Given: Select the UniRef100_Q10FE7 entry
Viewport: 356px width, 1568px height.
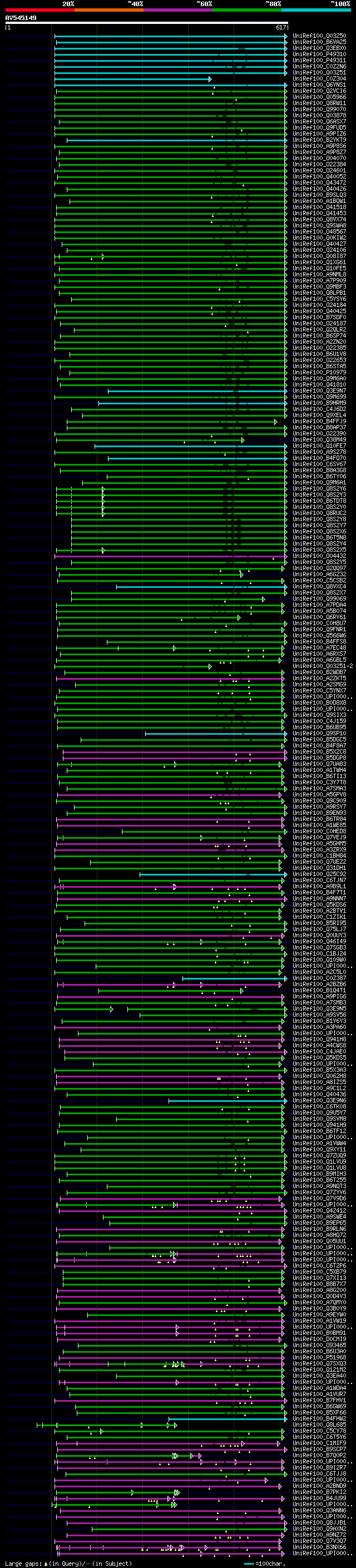Looking at the screenshot, I should [x=319, y=446].
